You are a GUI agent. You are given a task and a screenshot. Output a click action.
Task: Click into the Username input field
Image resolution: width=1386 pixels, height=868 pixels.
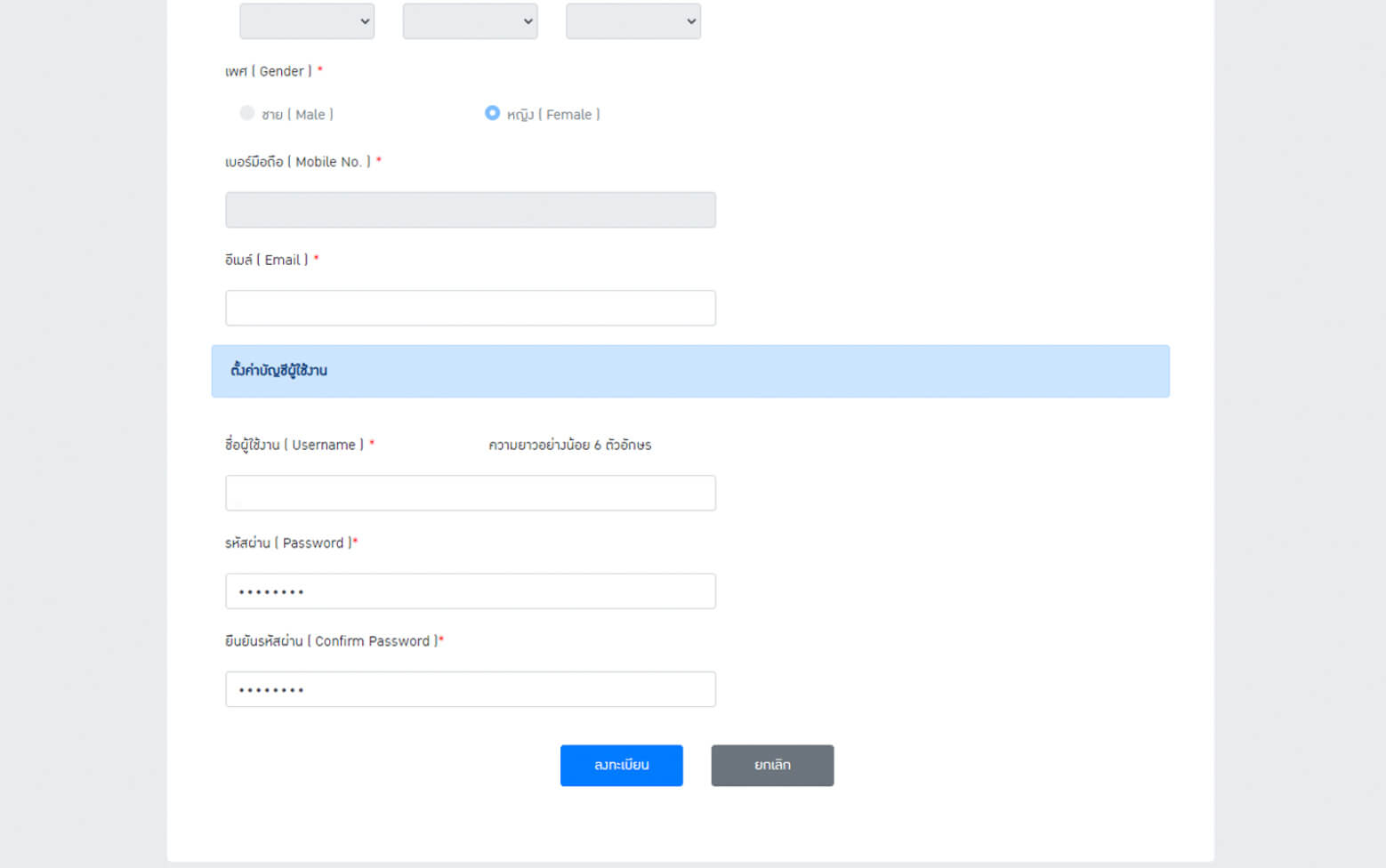(x=470, y=493)
